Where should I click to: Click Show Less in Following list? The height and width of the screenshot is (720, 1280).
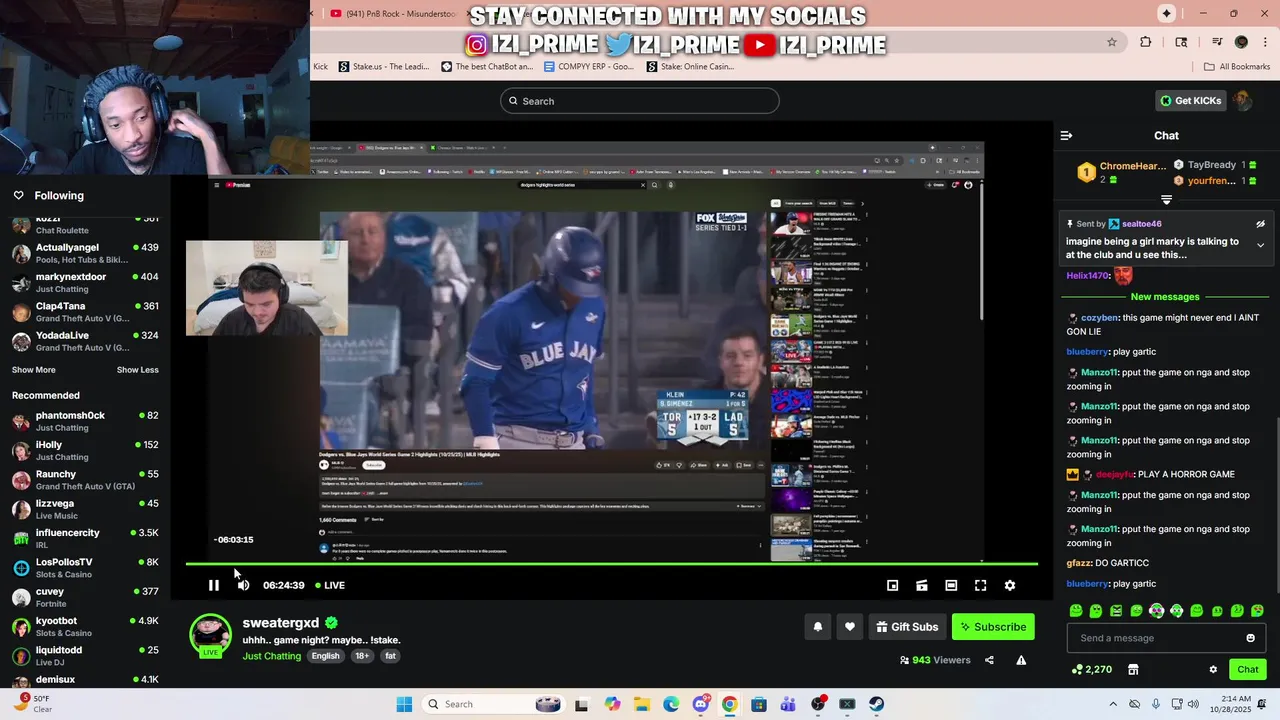tap(138, 370)
